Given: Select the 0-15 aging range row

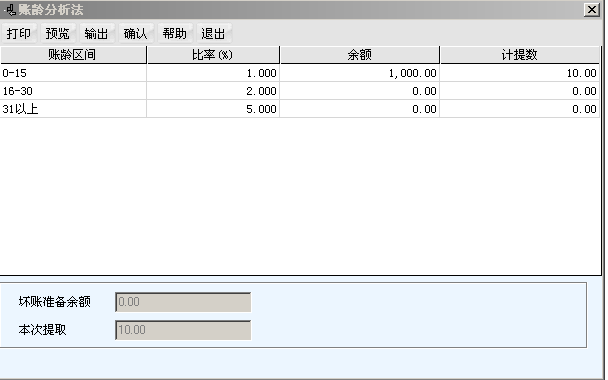Looking at the screenshot, I should (300, 73).
